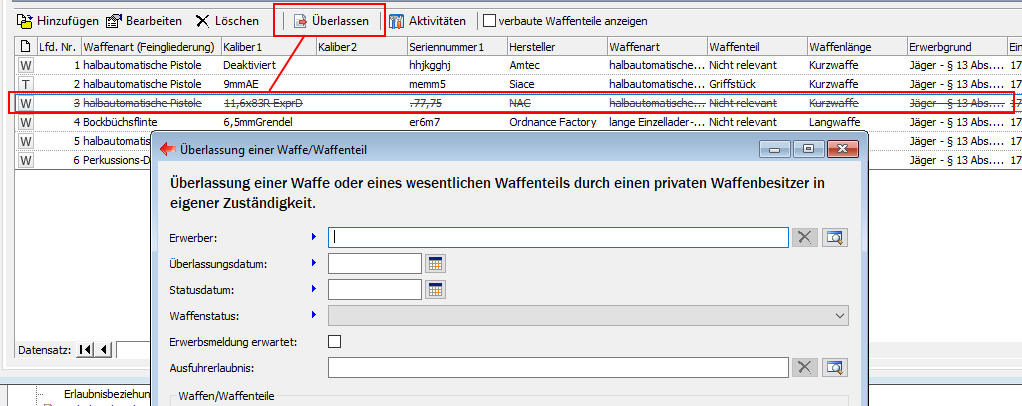Tick the Erwerbsmeldung erwartet checkbox

[x=335, y=342]
